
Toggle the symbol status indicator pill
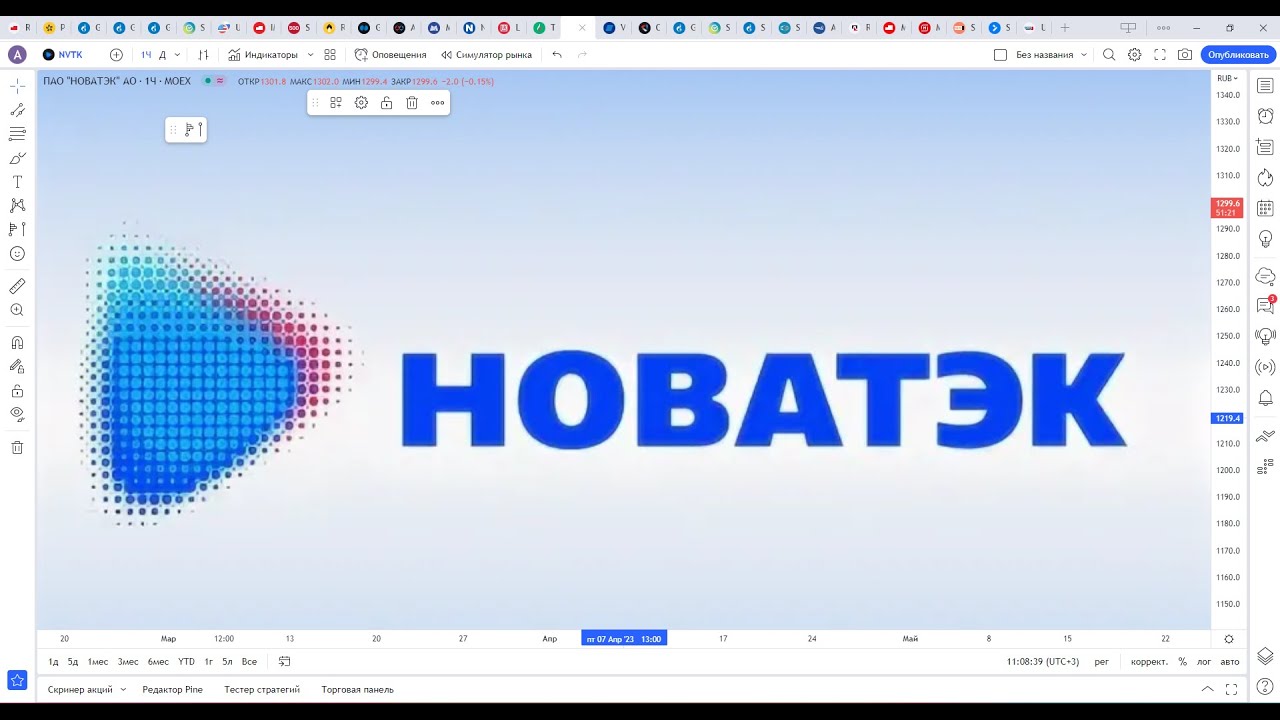[213, 81]
